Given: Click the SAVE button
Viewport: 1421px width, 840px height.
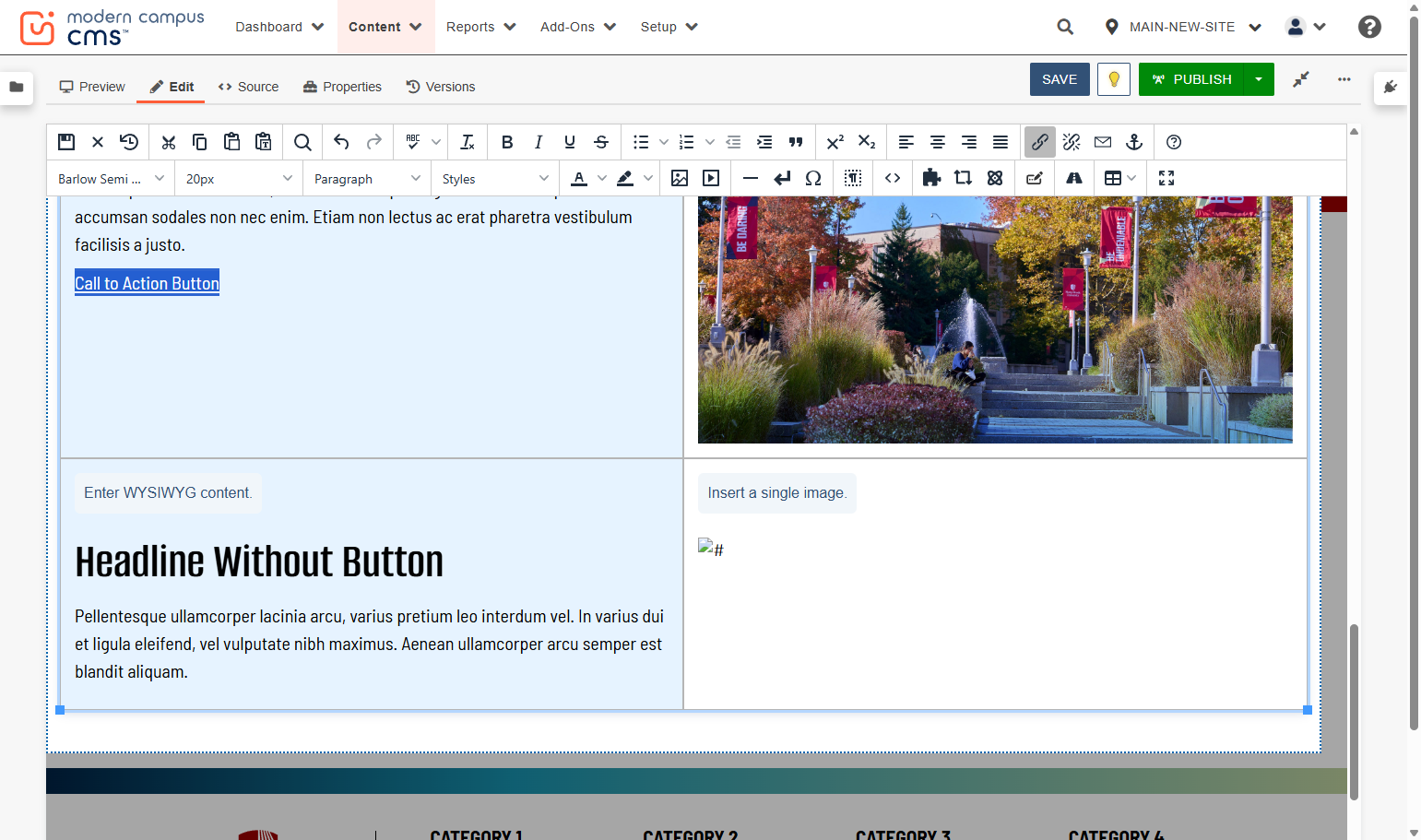Looking at the screenshot, I should tap(1060, 79).
